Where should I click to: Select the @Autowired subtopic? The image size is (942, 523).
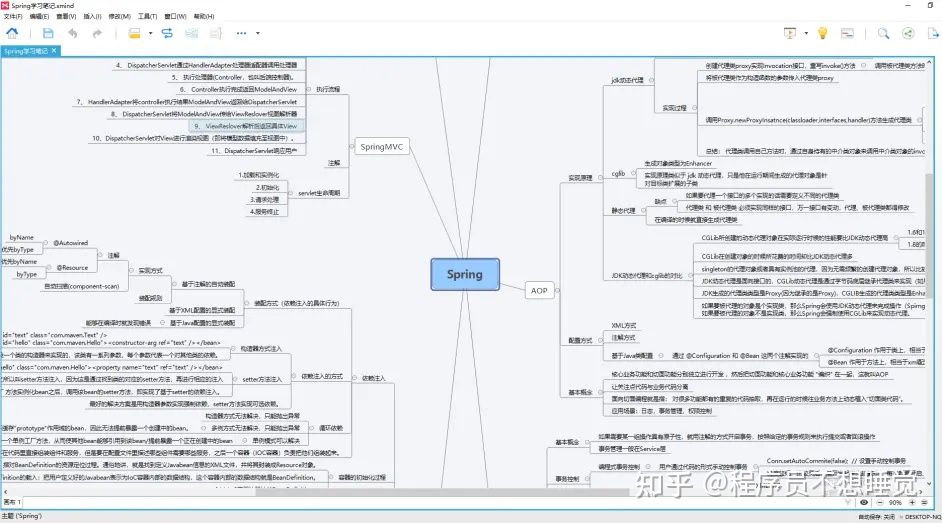[70, 243]
